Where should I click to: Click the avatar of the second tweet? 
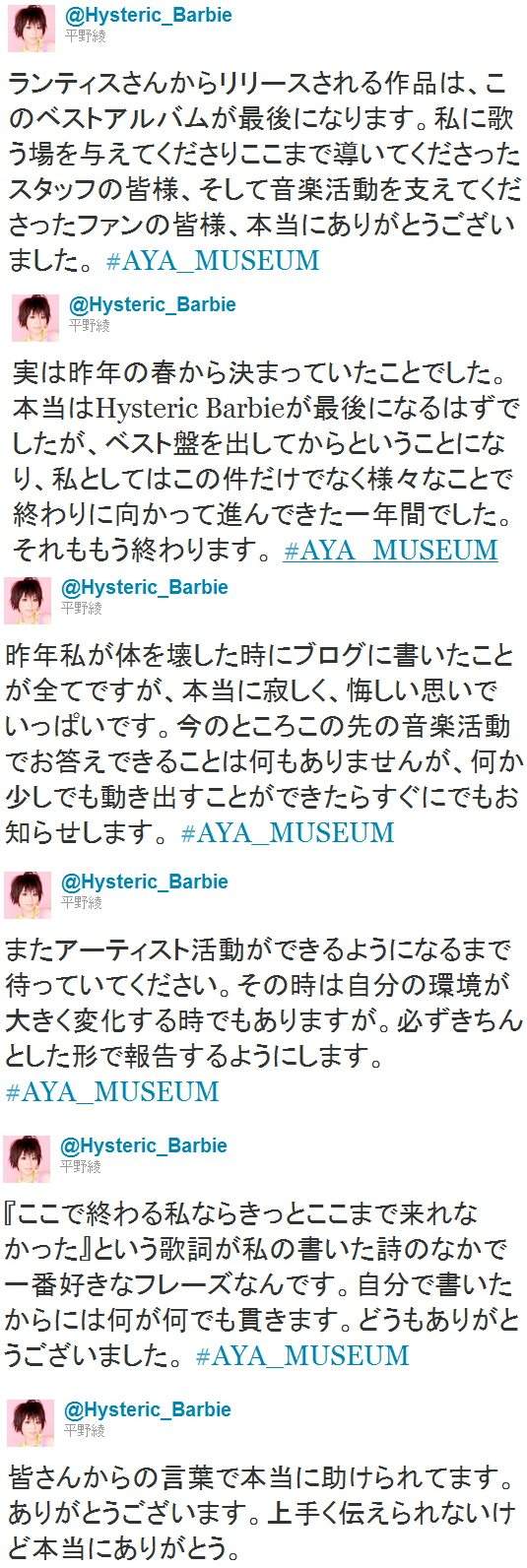point(35,316)
